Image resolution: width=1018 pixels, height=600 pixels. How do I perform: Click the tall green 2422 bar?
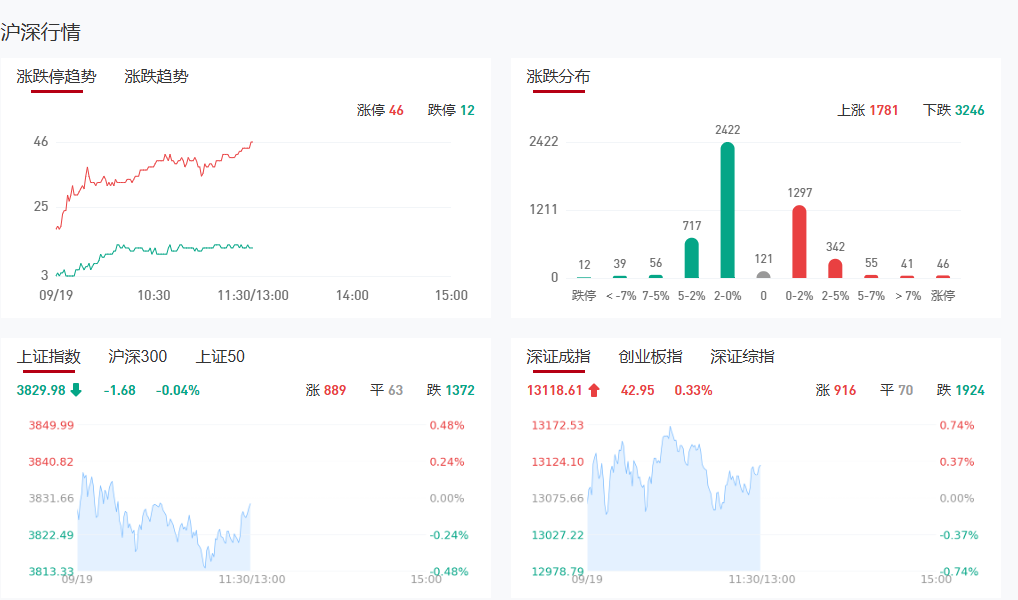[x=727, y=210]
